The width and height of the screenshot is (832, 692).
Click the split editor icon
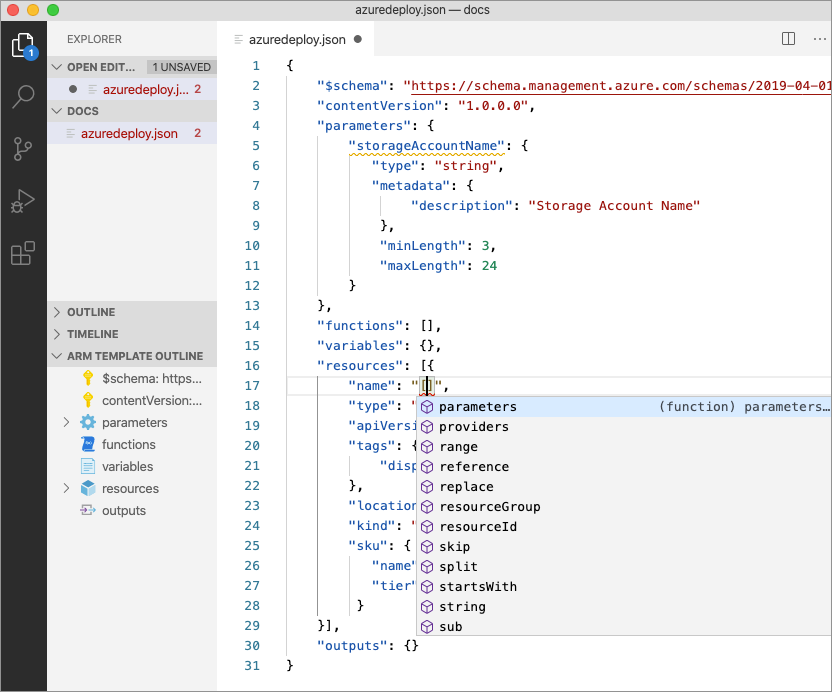pyautogui.click(x=788, y=39)
